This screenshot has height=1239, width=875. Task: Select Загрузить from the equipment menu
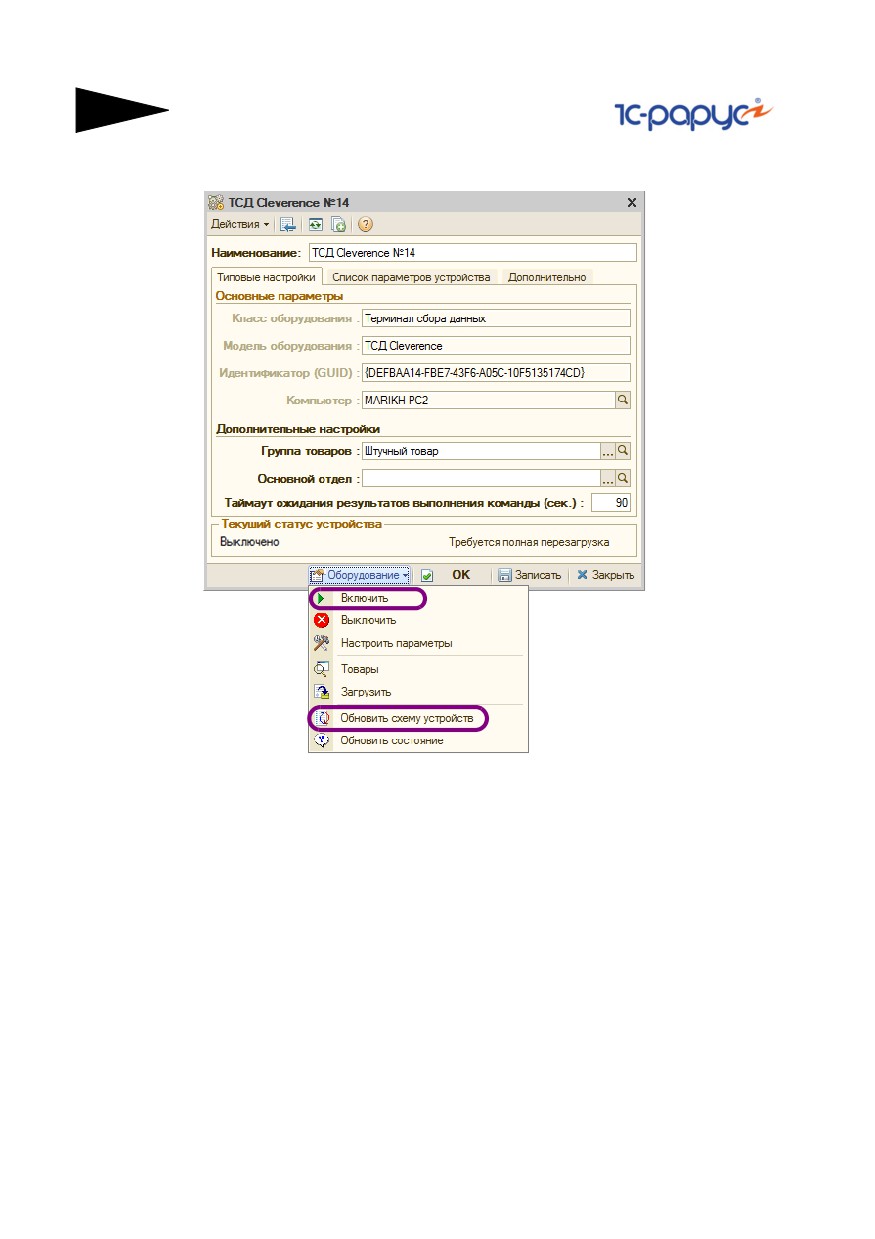365,692
